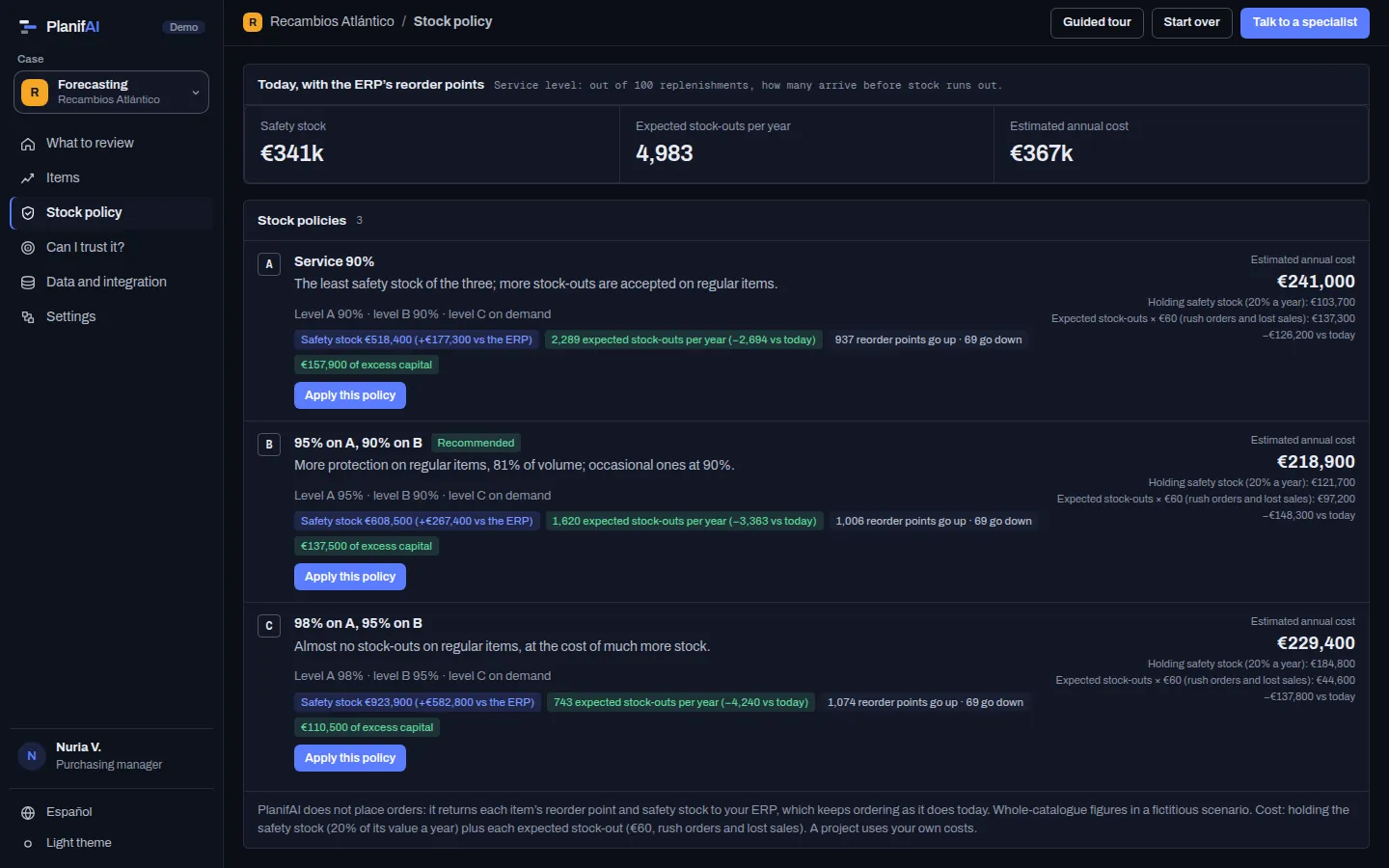Click the Safety stock €341k value

pos(292,153)
